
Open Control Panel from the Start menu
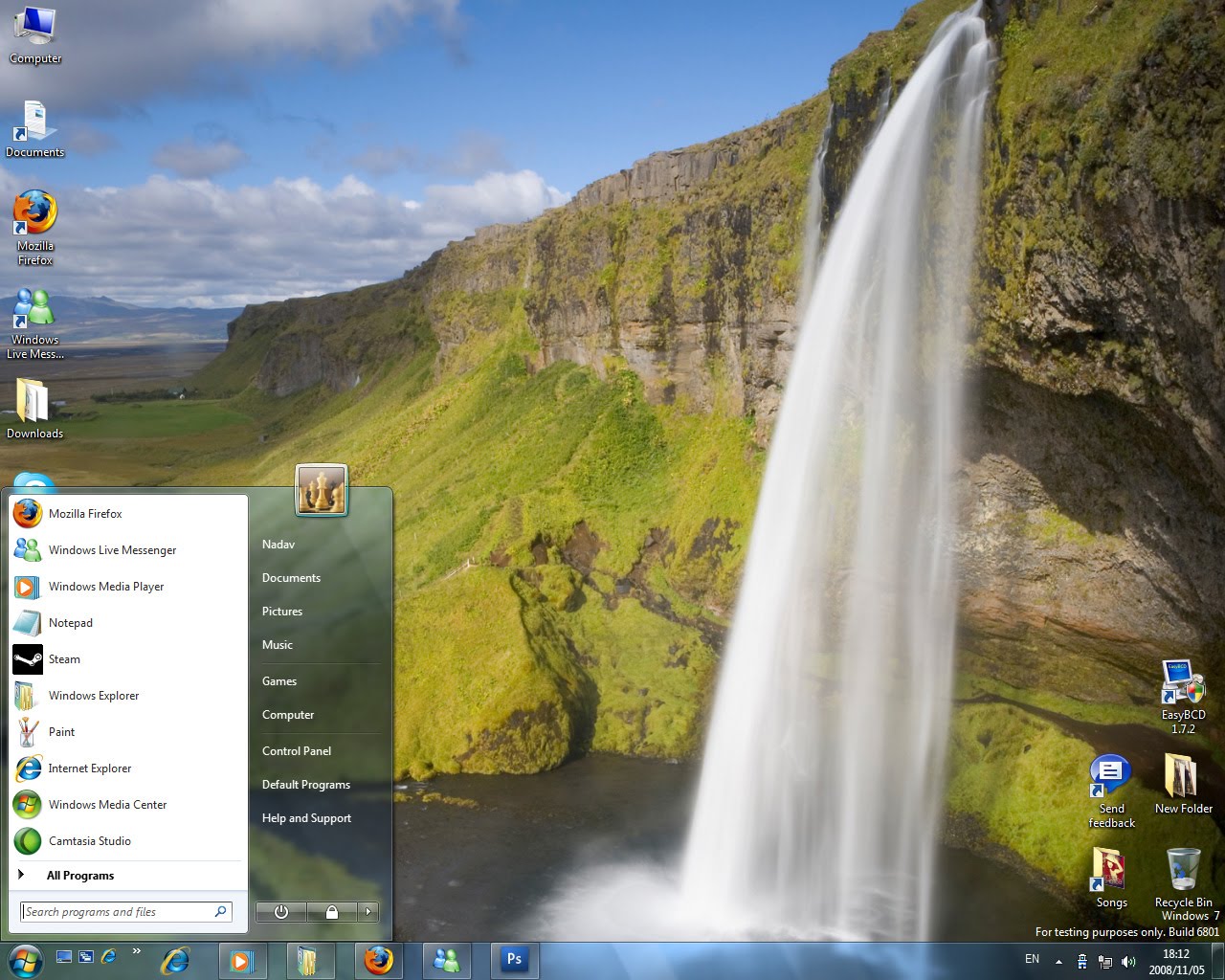(297, 751)
